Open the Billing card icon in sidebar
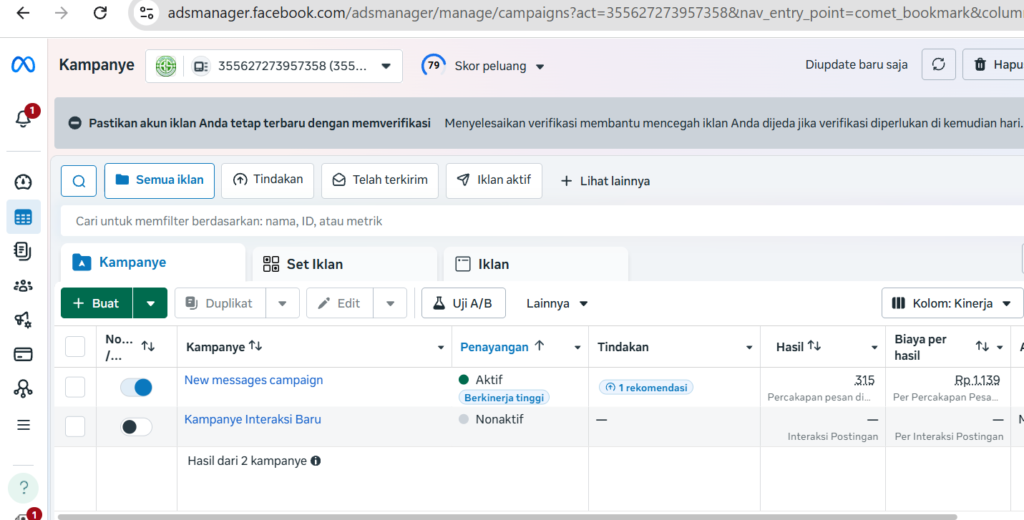The width and height of the screenshot is (1024, 520). [23, 354]
